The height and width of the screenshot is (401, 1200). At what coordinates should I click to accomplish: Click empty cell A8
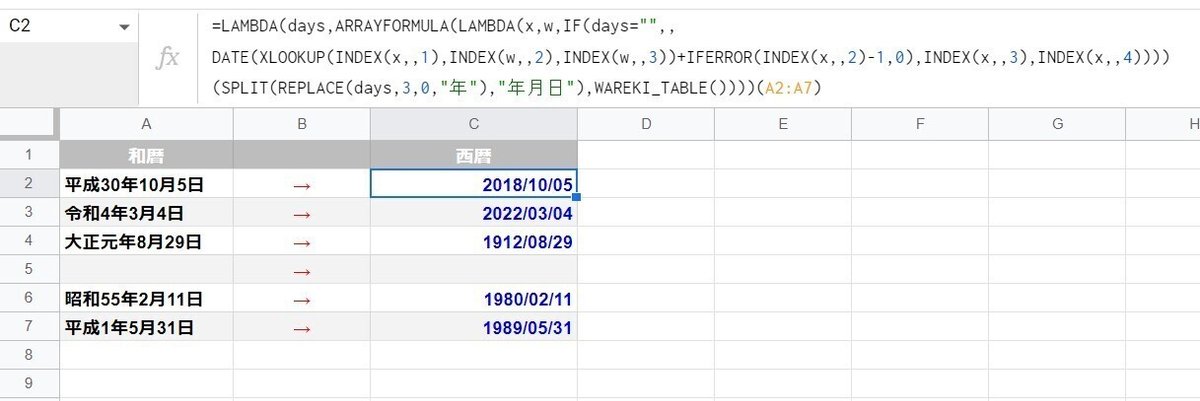click(147, 355)
